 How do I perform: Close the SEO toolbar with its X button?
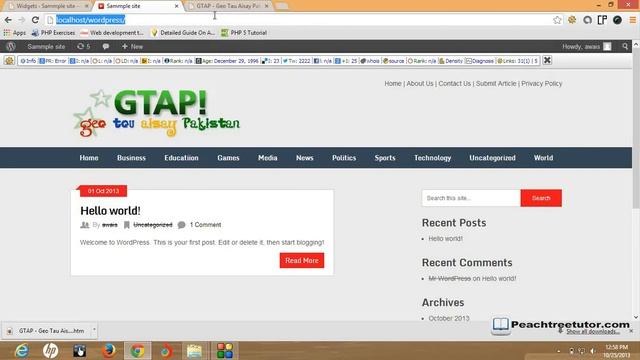[547, 60]
